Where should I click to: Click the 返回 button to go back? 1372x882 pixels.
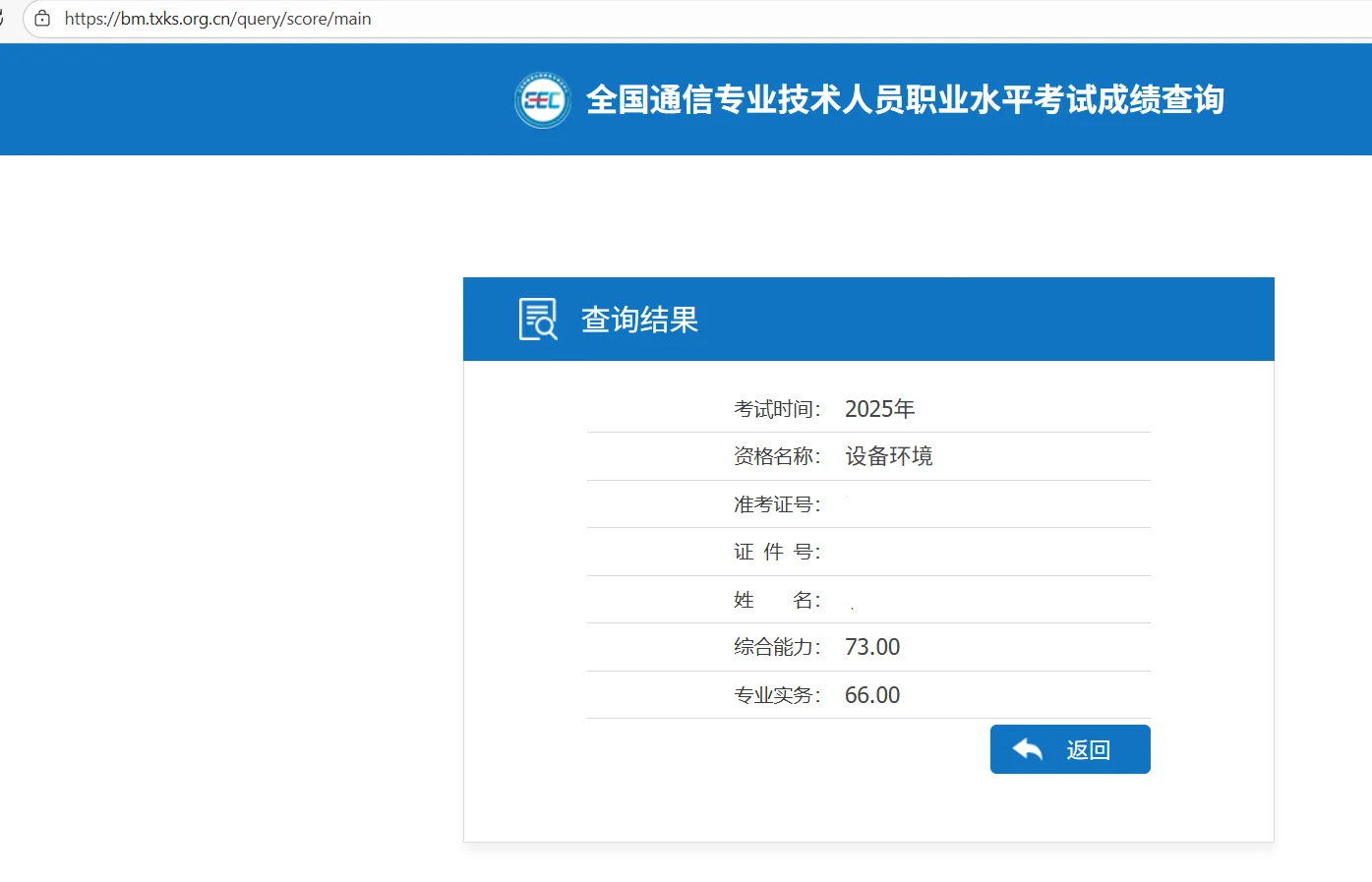pyautogui.click(x=1070, y=748)
